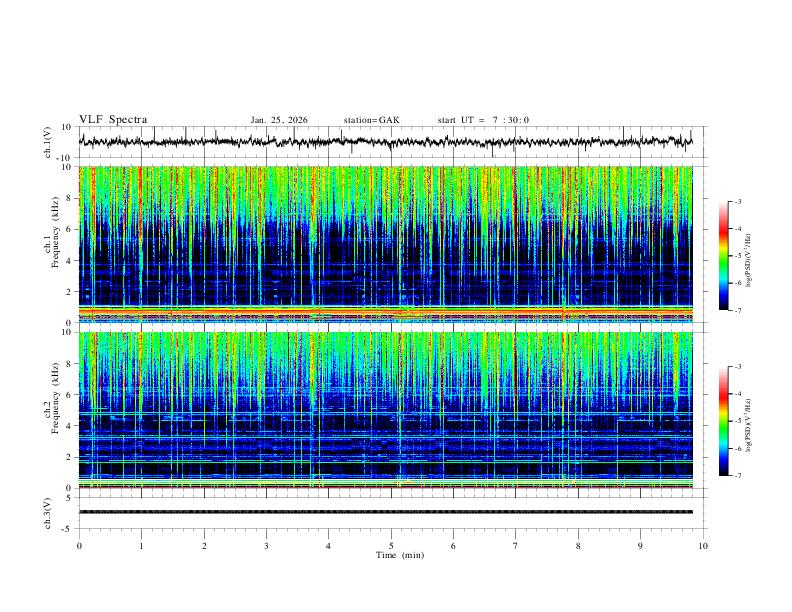Click the time axis tick label '0'
The image size is (792, 612).
[x=79, y=546]
